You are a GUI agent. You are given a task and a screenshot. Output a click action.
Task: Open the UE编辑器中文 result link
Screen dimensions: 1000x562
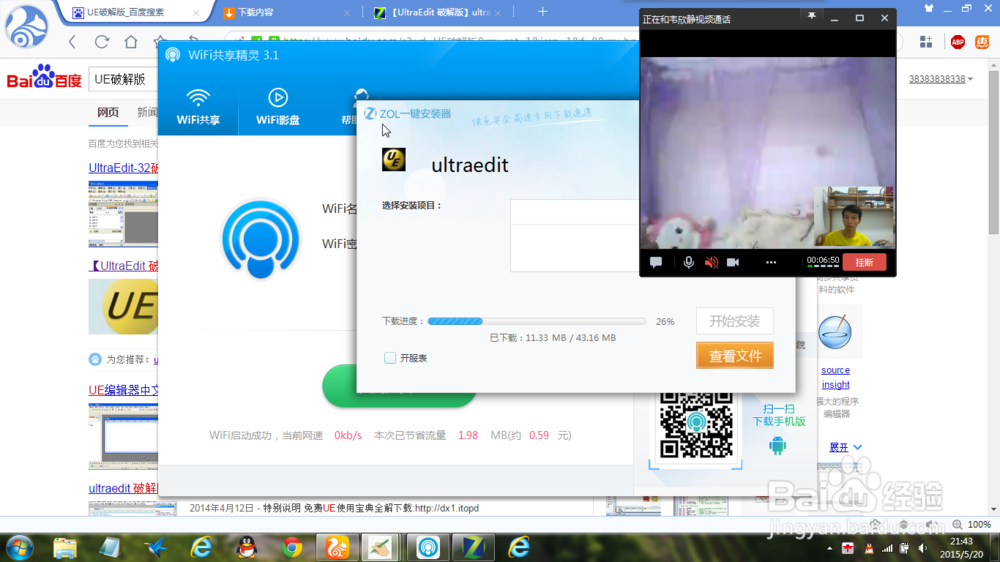tap(123, 390)
